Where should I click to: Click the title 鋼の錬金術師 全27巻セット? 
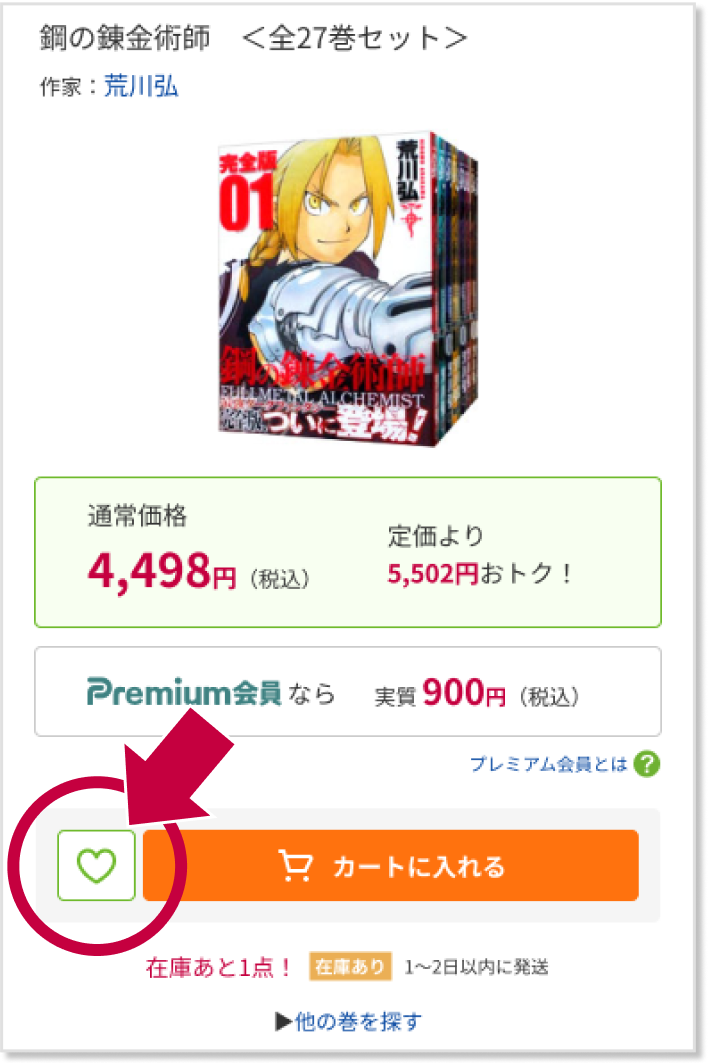(253, 37)
